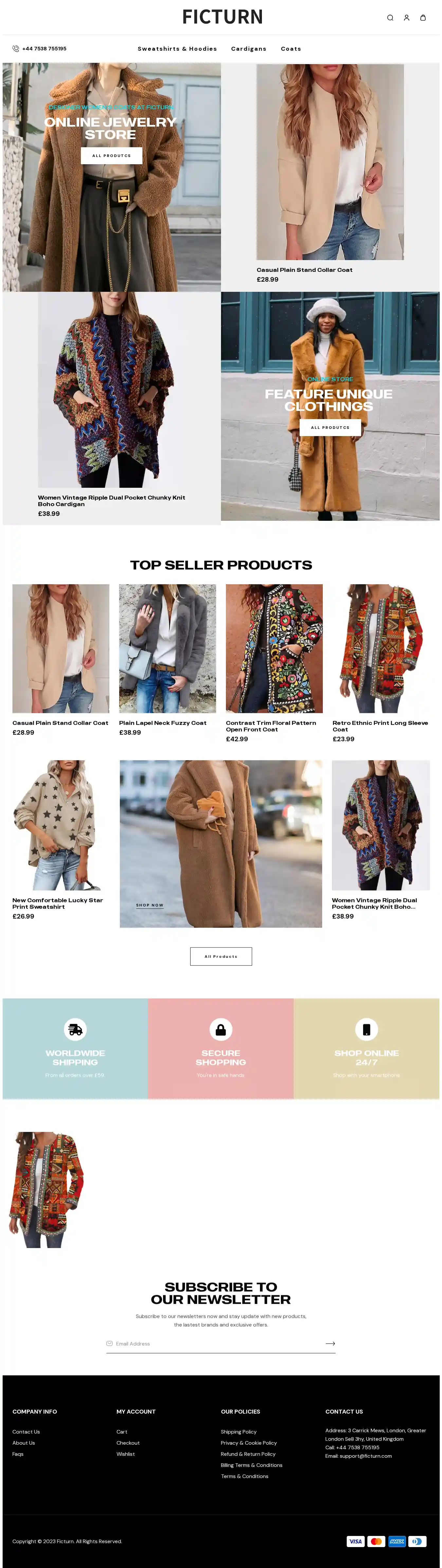Click the user account icon

point(407,18)
